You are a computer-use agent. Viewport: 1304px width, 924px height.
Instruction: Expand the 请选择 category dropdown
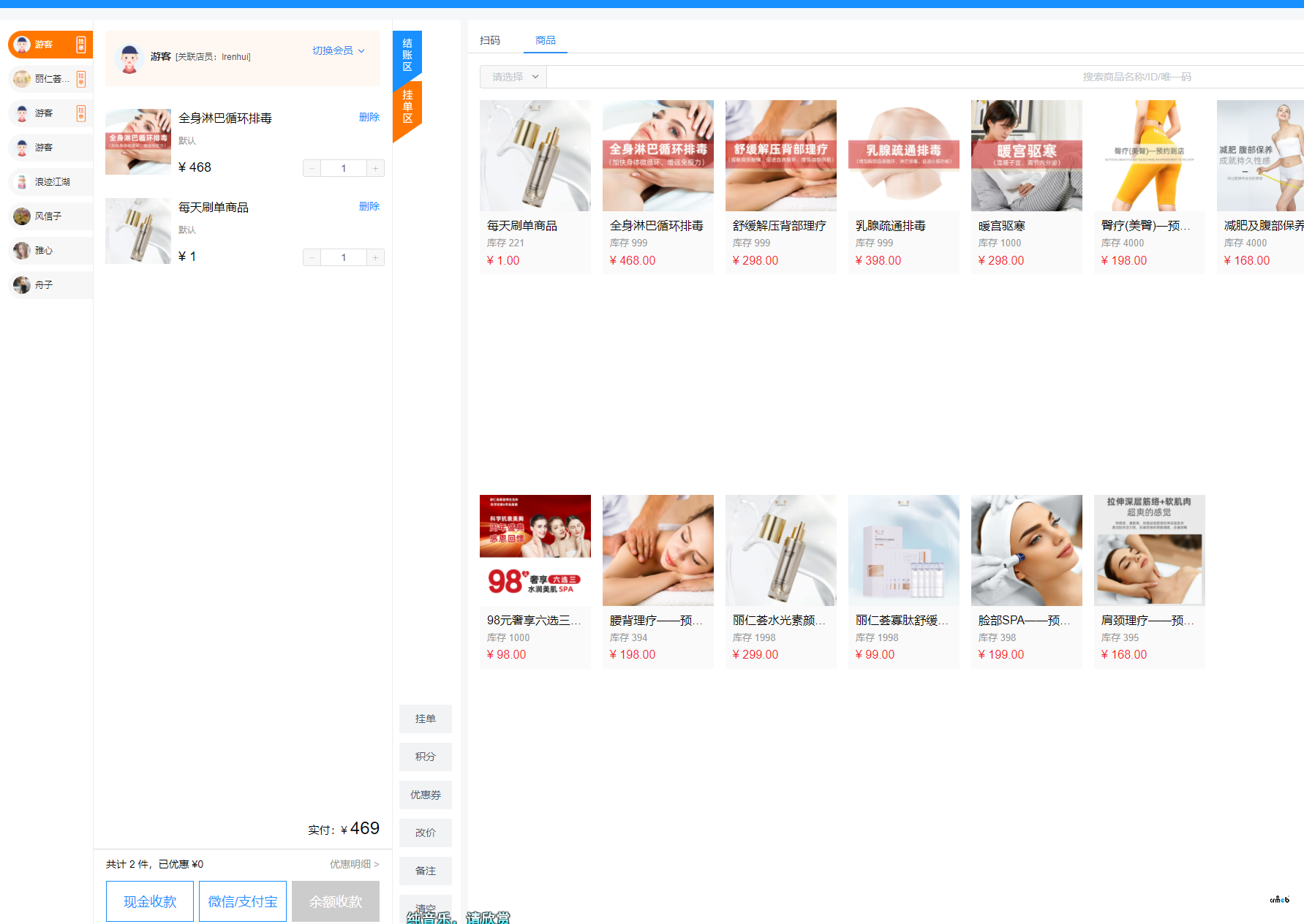[513, 77]
